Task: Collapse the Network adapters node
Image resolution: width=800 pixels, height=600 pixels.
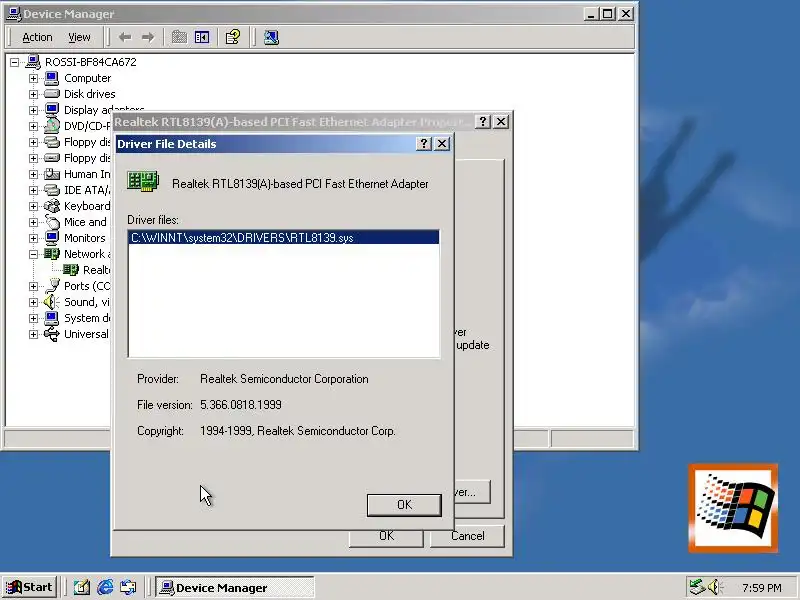Action: coord(33,254)
